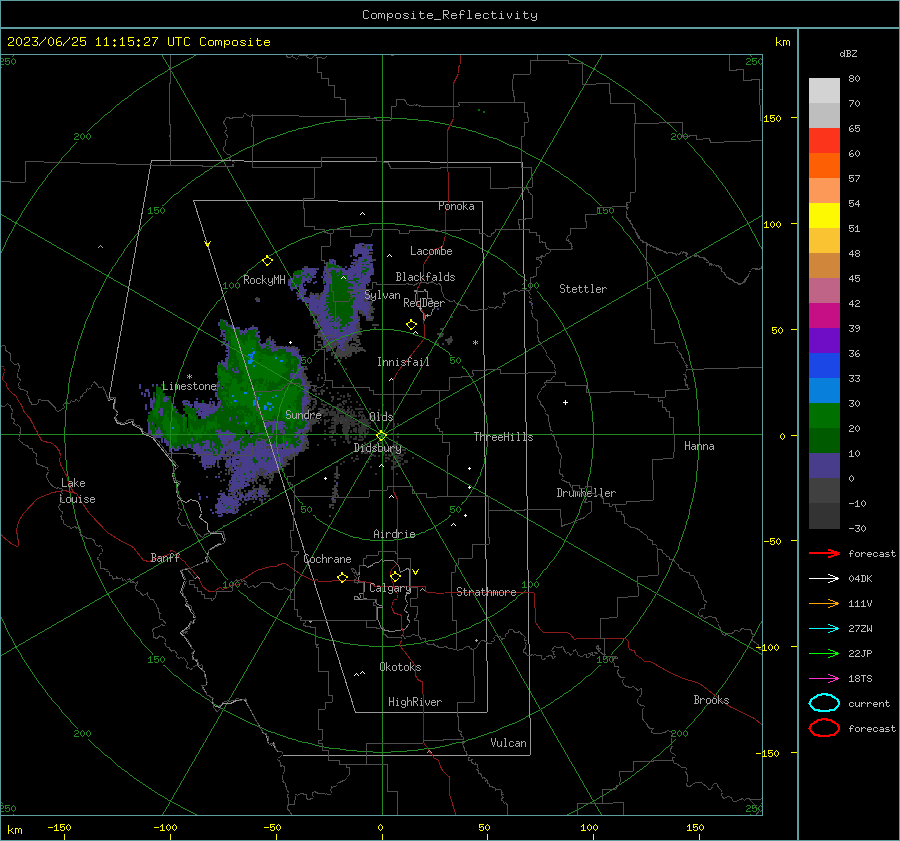Image resolution: width=900 pixels, height=841 pixels.
Task: Click the Olds town label
Action: [x=381, y=417]
